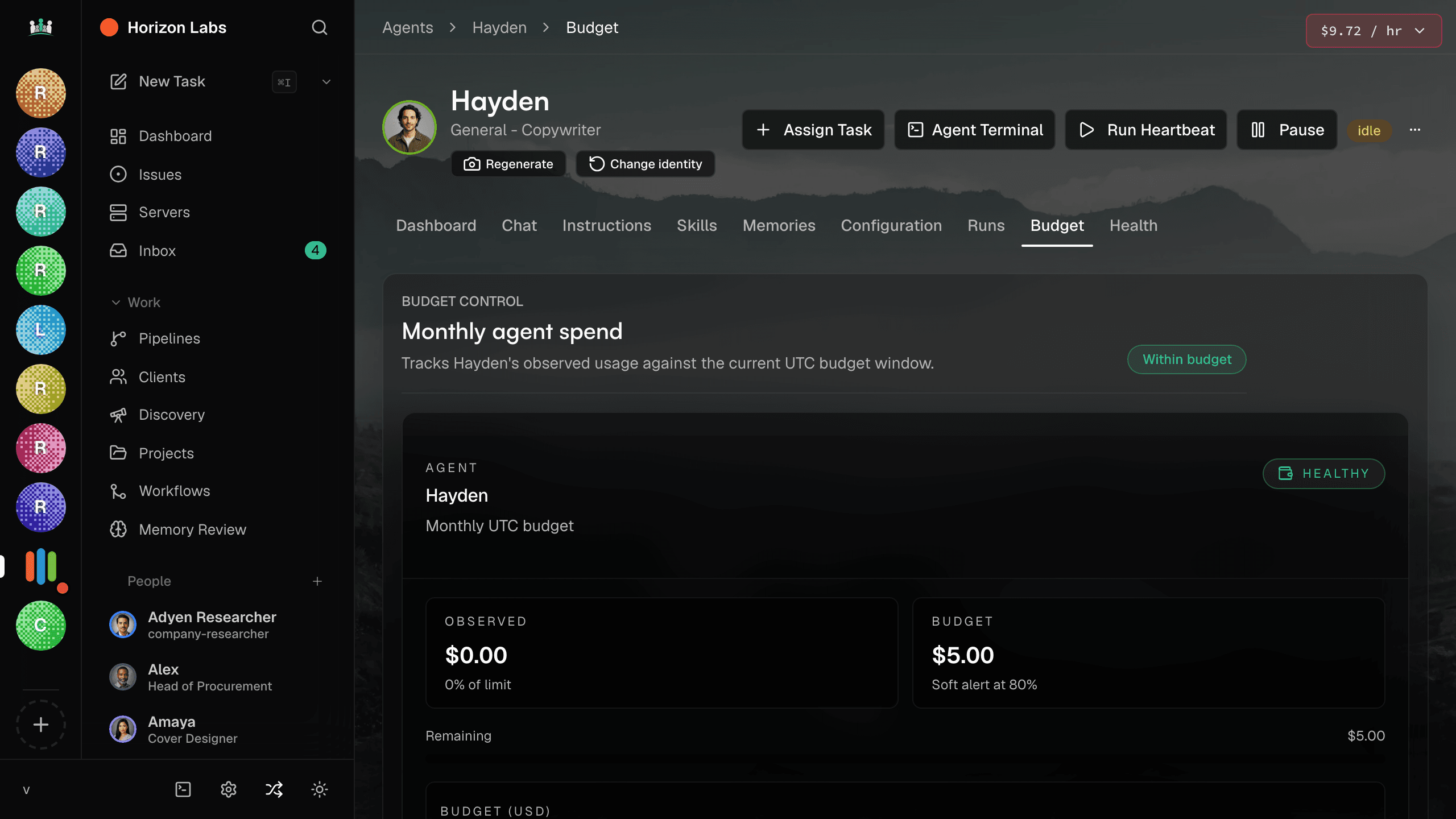Click the shuffle icon in bottom toolbar

pyautogui.click(x=274, y=789)
